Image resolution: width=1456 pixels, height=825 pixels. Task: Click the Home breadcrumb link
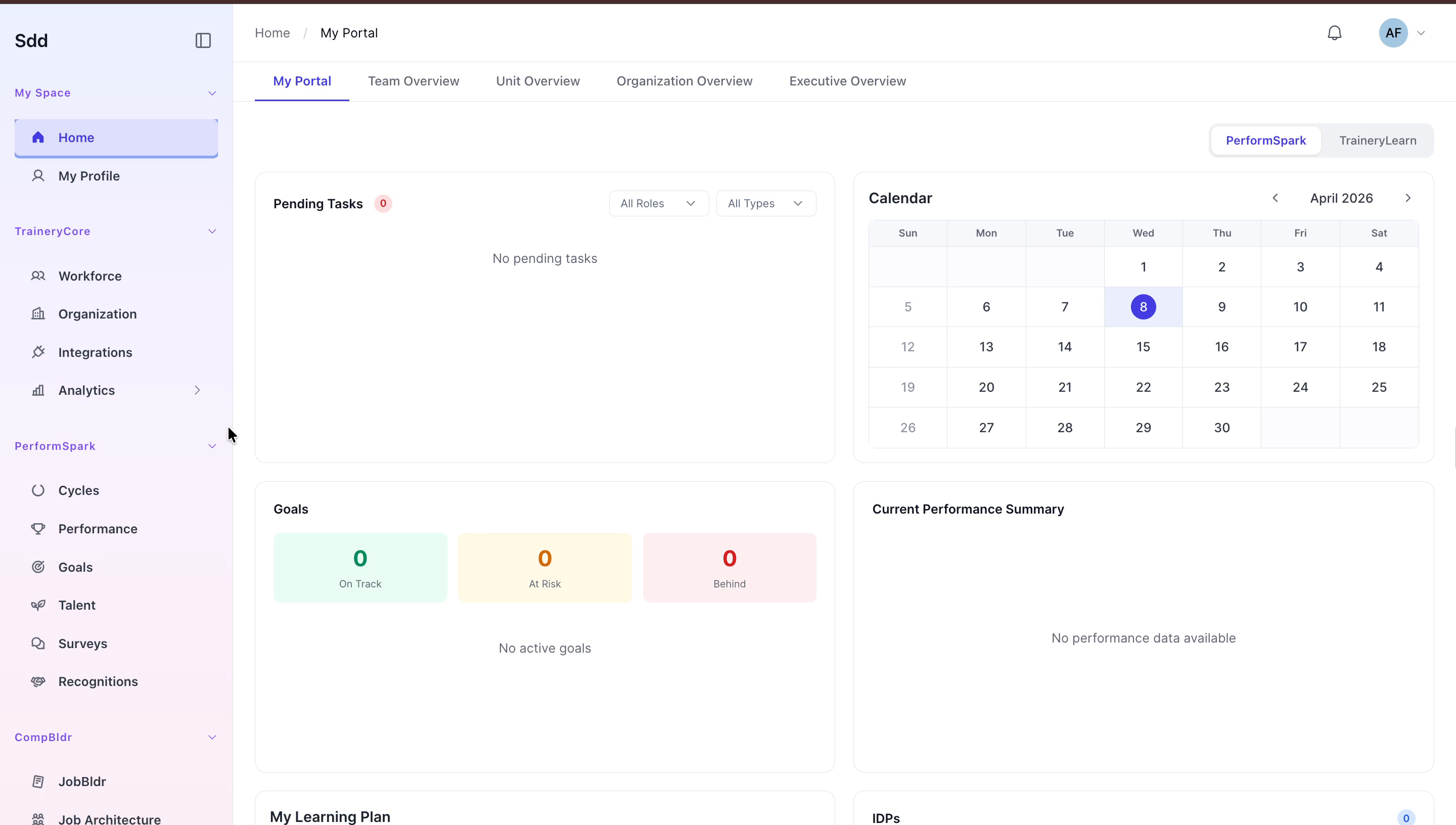coord(272,33)
